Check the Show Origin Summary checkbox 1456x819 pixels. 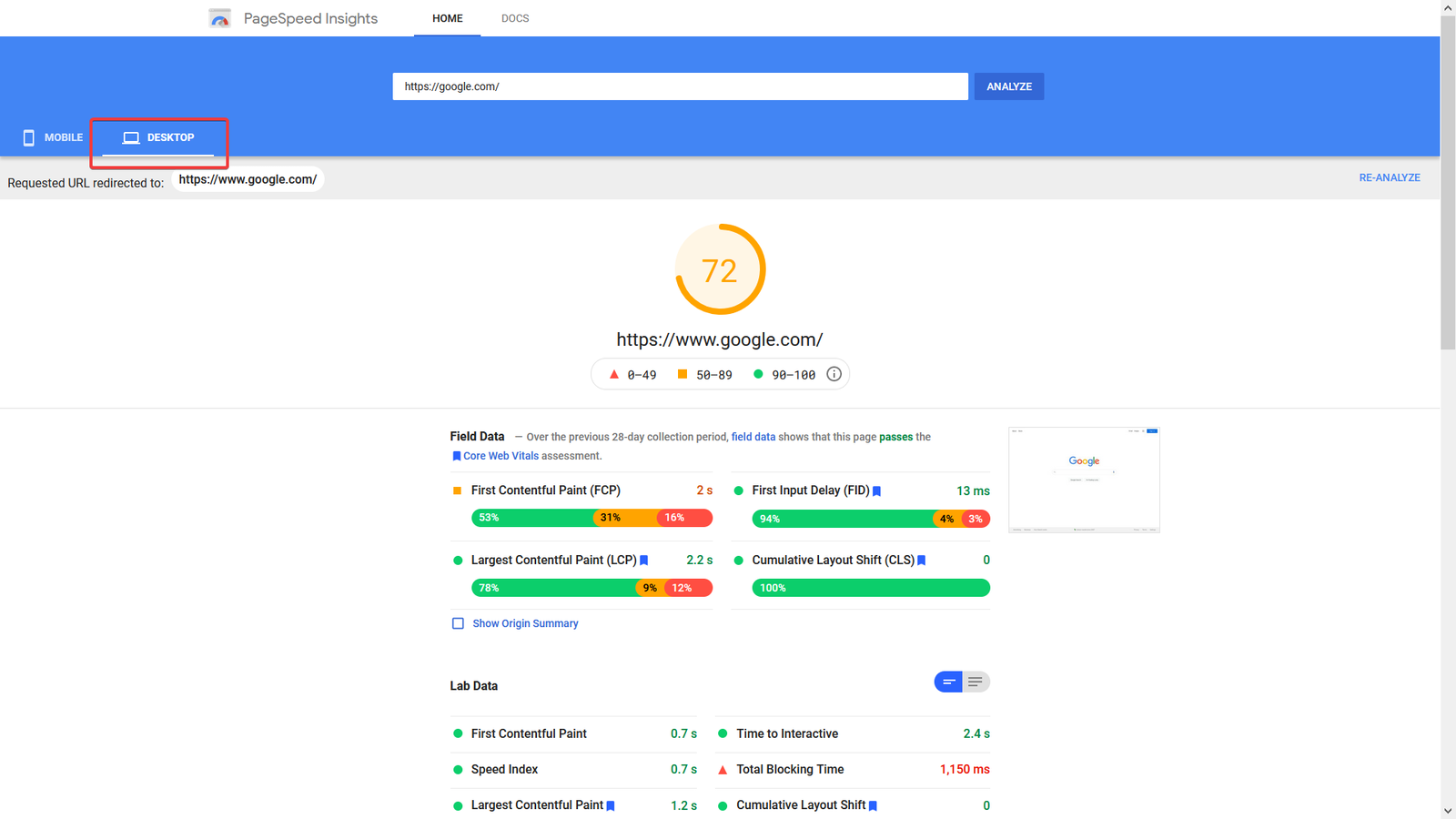point(458,623)
